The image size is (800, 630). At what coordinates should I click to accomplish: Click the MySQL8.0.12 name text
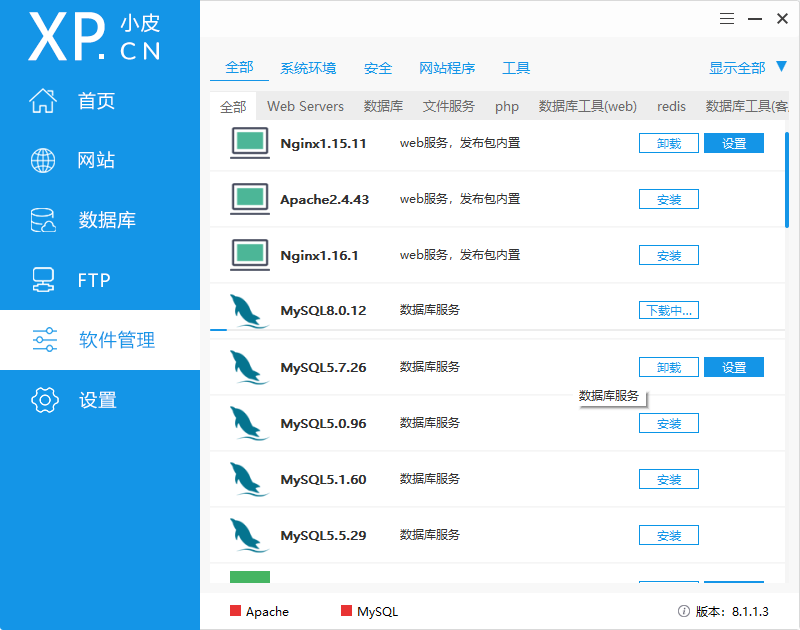pyautogui.click(x=323, y=310)
